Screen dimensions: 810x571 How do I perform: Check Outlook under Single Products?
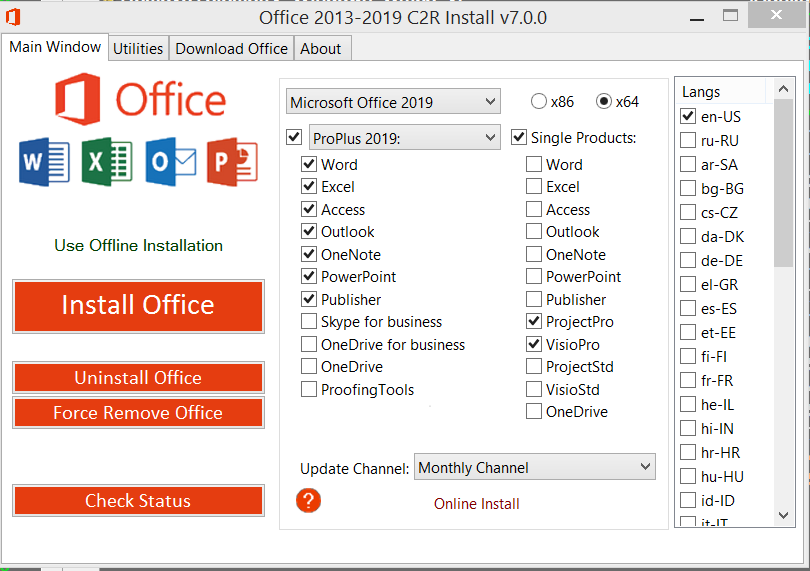click(534, 232)
